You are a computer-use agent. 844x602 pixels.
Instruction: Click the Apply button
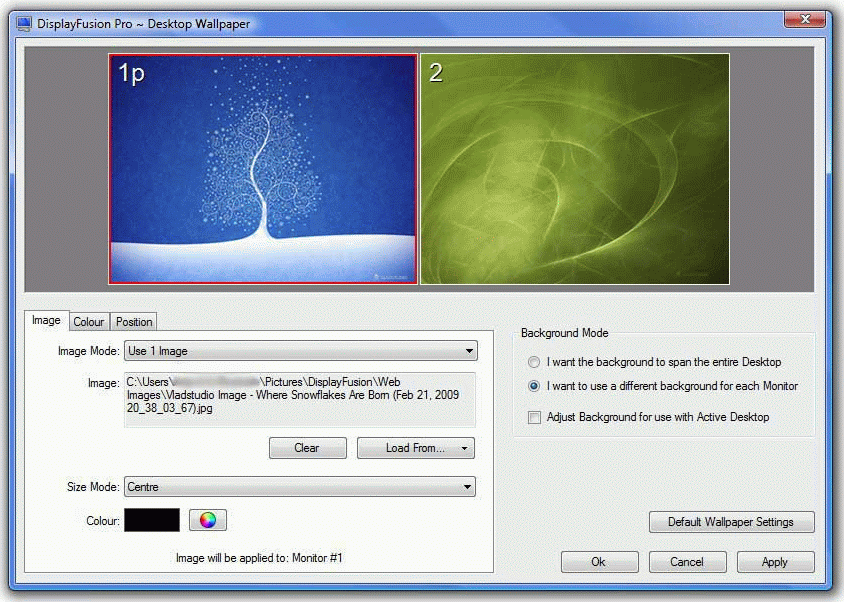775,562
